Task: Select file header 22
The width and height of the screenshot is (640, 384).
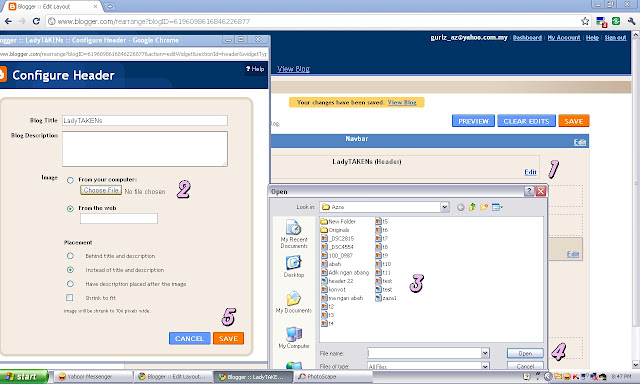Action: tap(337, 281)
